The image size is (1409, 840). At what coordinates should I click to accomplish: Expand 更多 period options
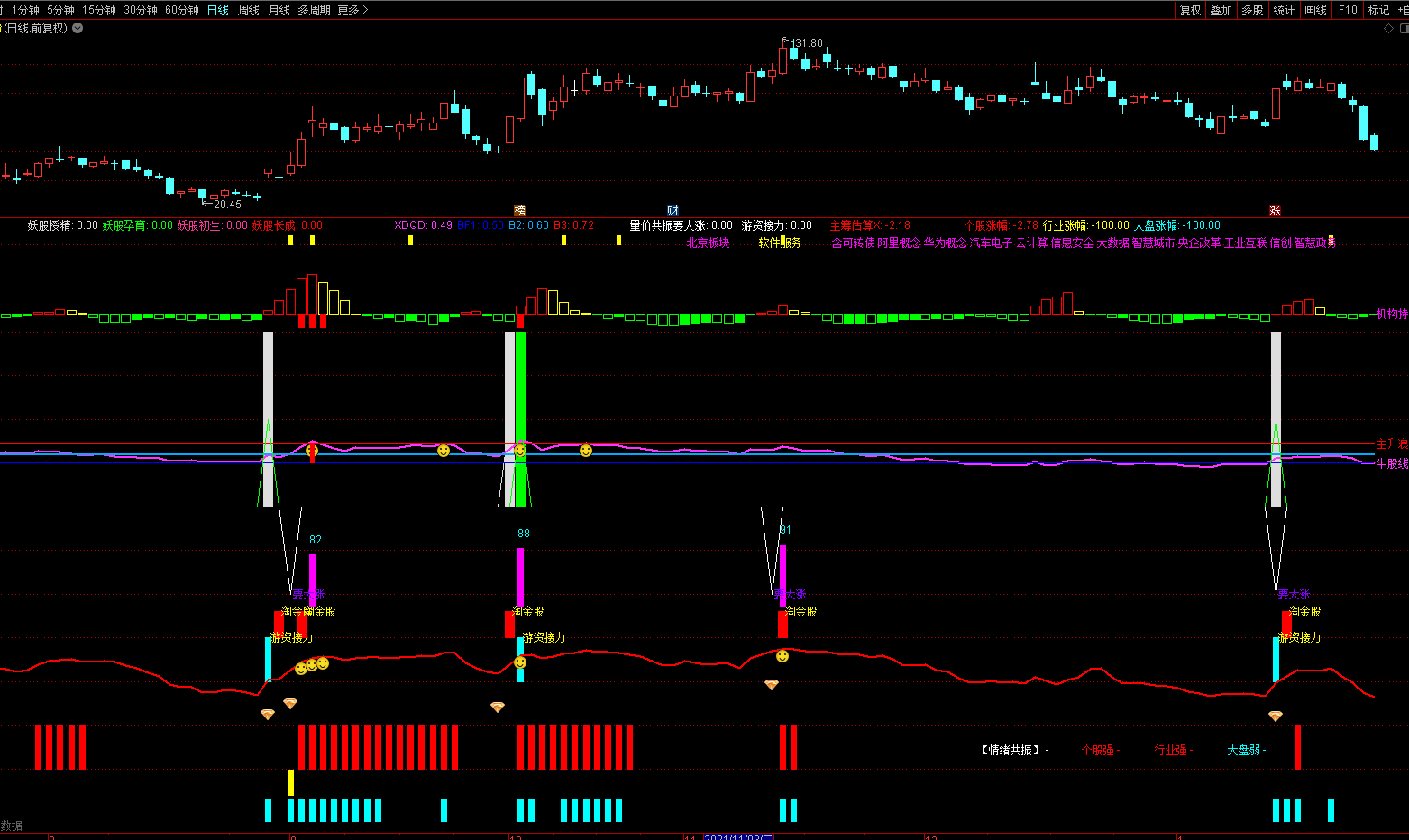click(352, 10)
